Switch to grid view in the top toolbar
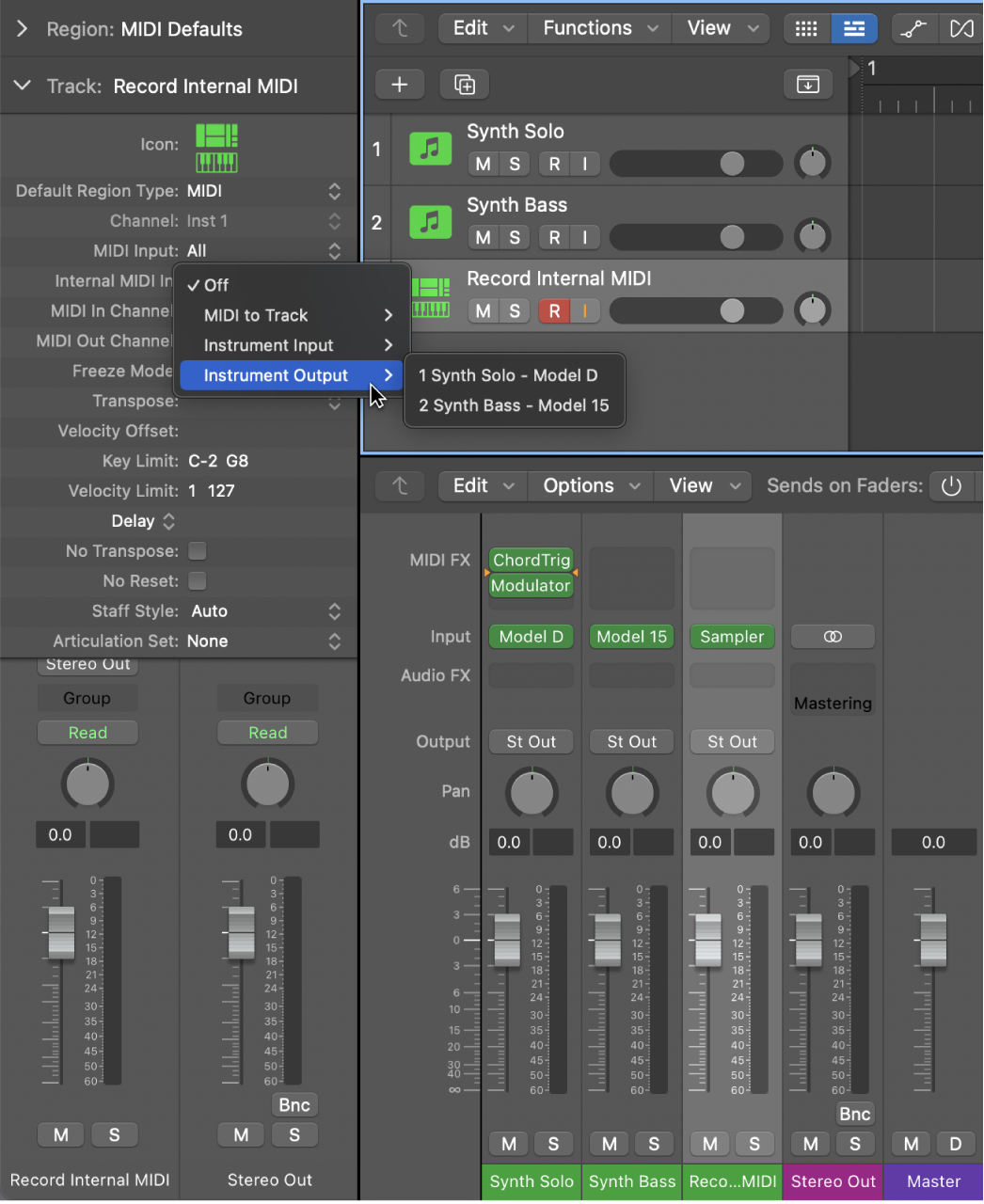This screenshot has width=984, height=1204. coord(805,28)
